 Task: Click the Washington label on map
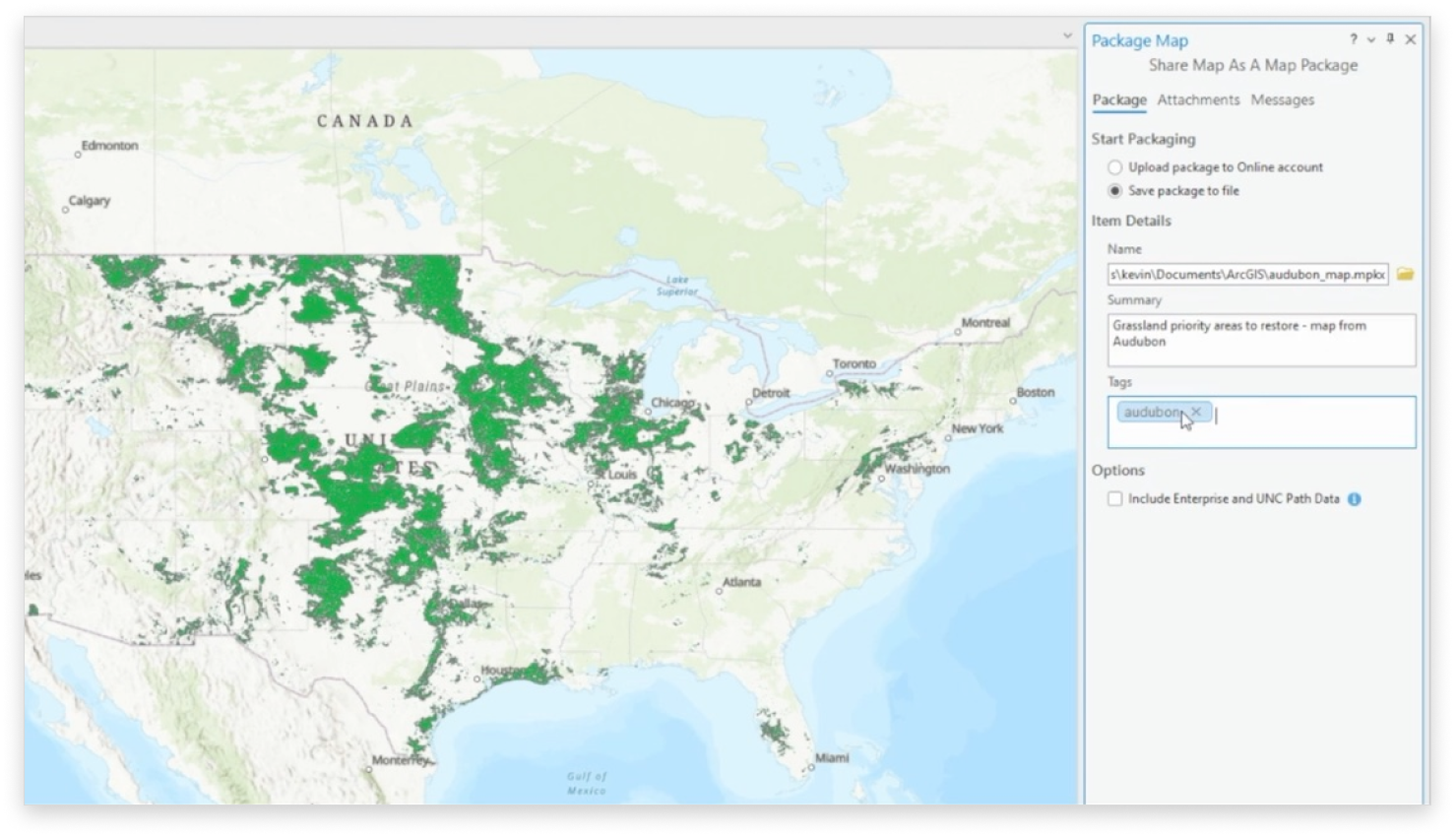point(917,469)
